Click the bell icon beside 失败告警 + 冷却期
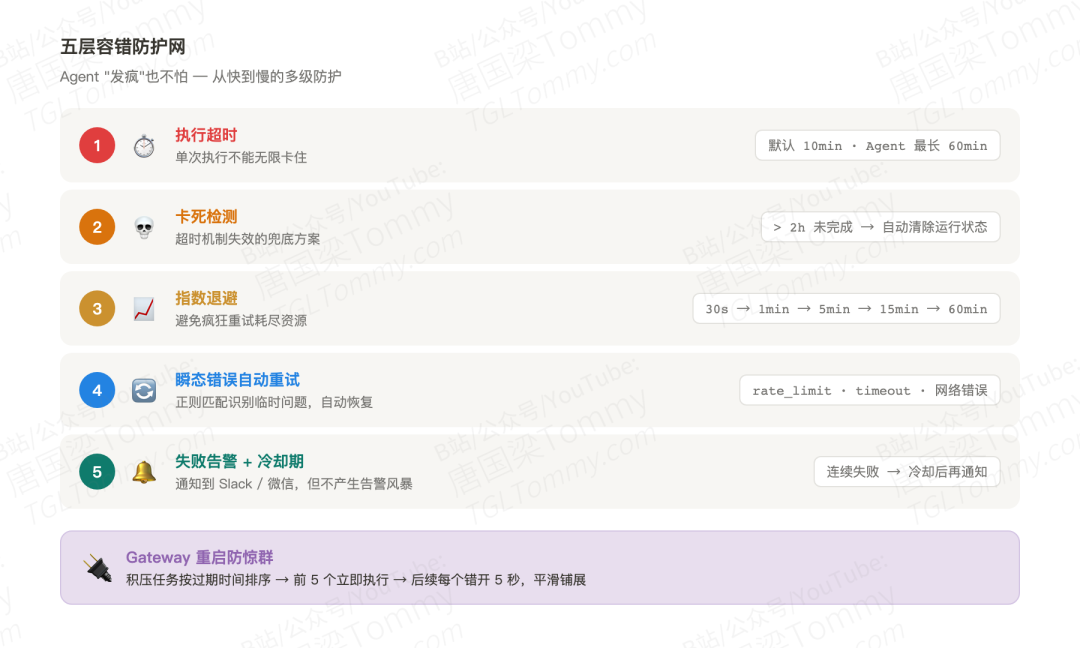The width and height of the screenshot is (1080, 648). pyautogui.click(x=144, y=472)
